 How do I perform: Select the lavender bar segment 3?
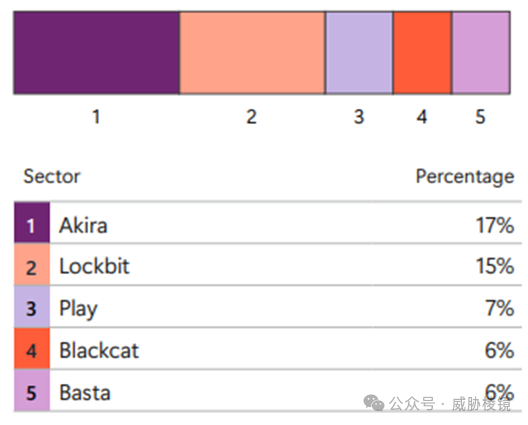pyautogui.click(x=359, y=53)
